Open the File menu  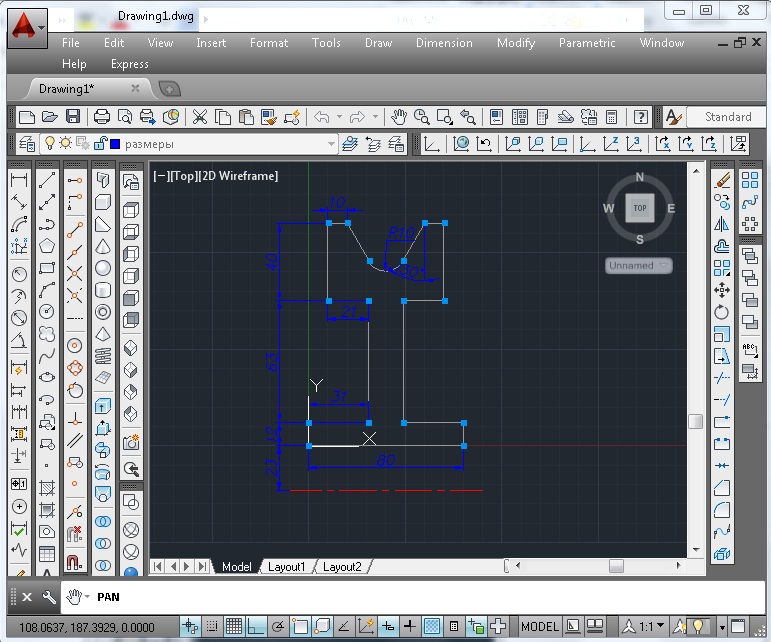click(71, 43)
